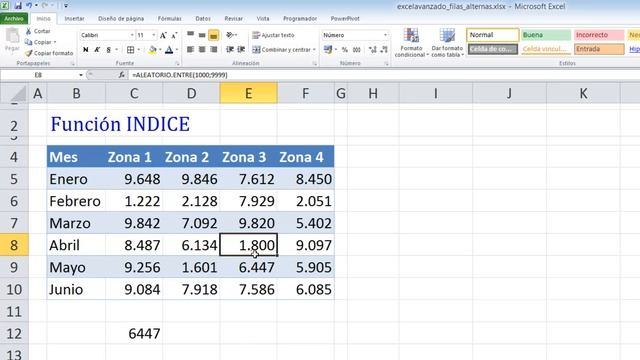Image resolution: width=640 pixels, height=360 pixels.
Task: Click the text orientation icon
Action: click(x=230, y=35)
